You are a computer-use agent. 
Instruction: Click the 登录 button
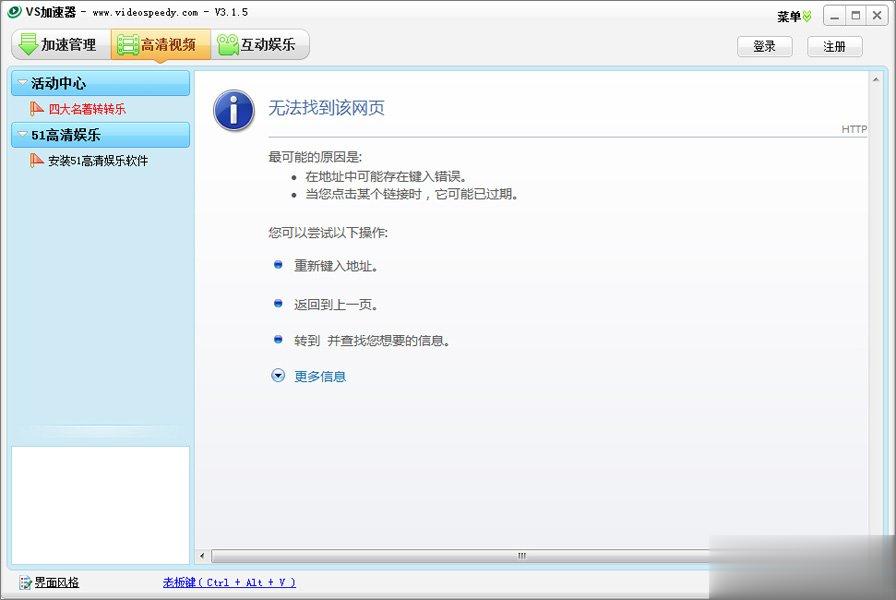click(765, 46)
